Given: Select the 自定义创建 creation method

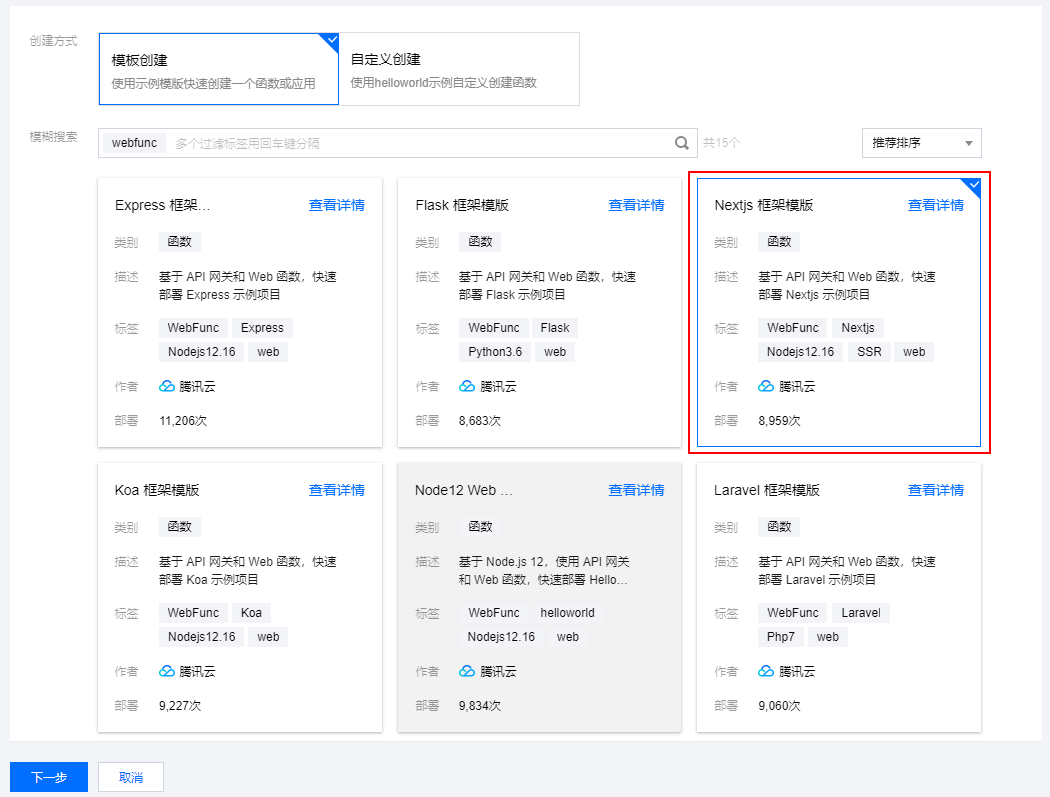Looking at the screenshot, I should point(459,69).
